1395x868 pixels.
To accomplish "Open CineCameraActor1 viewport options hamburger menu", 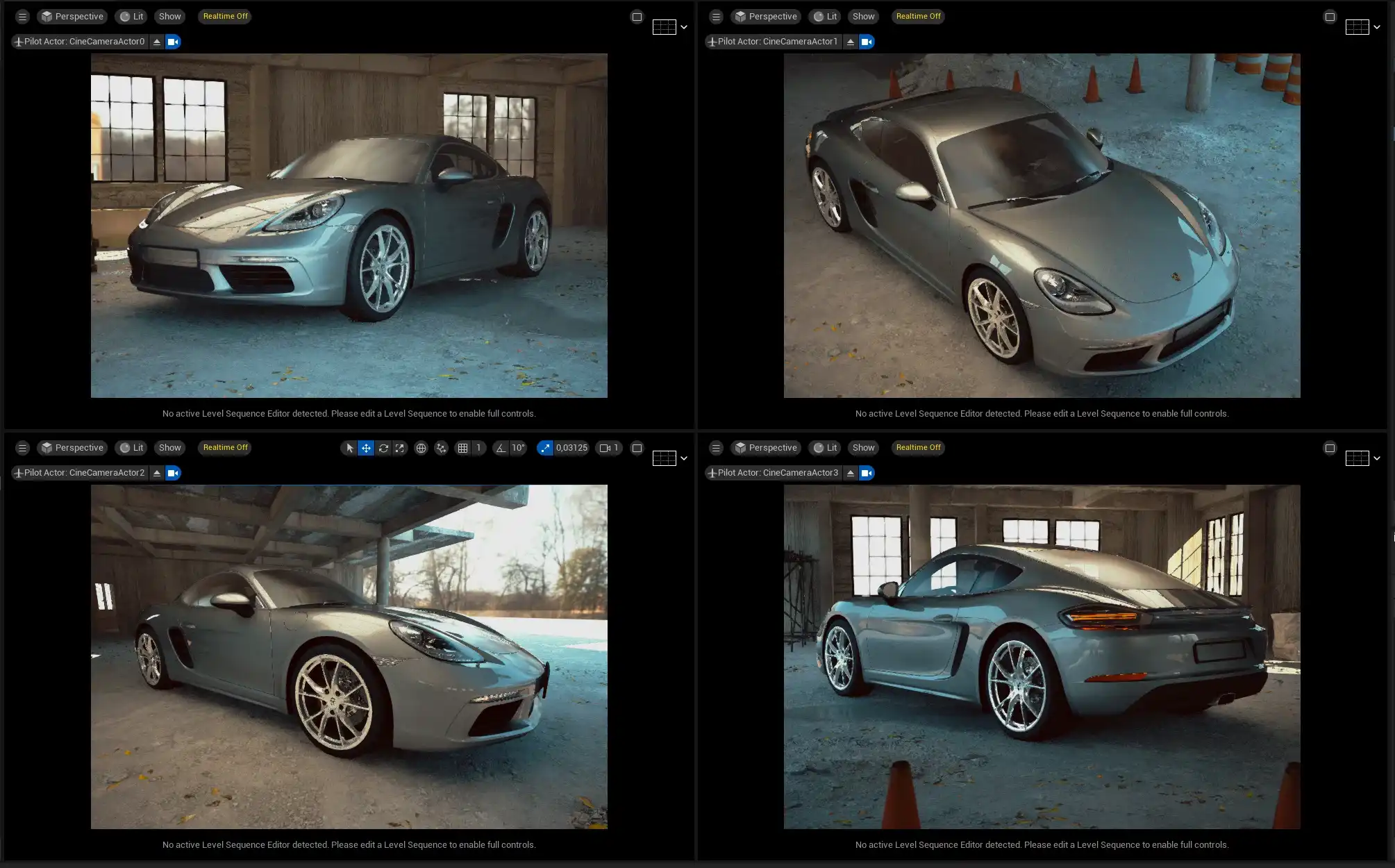I will [716, 17].
